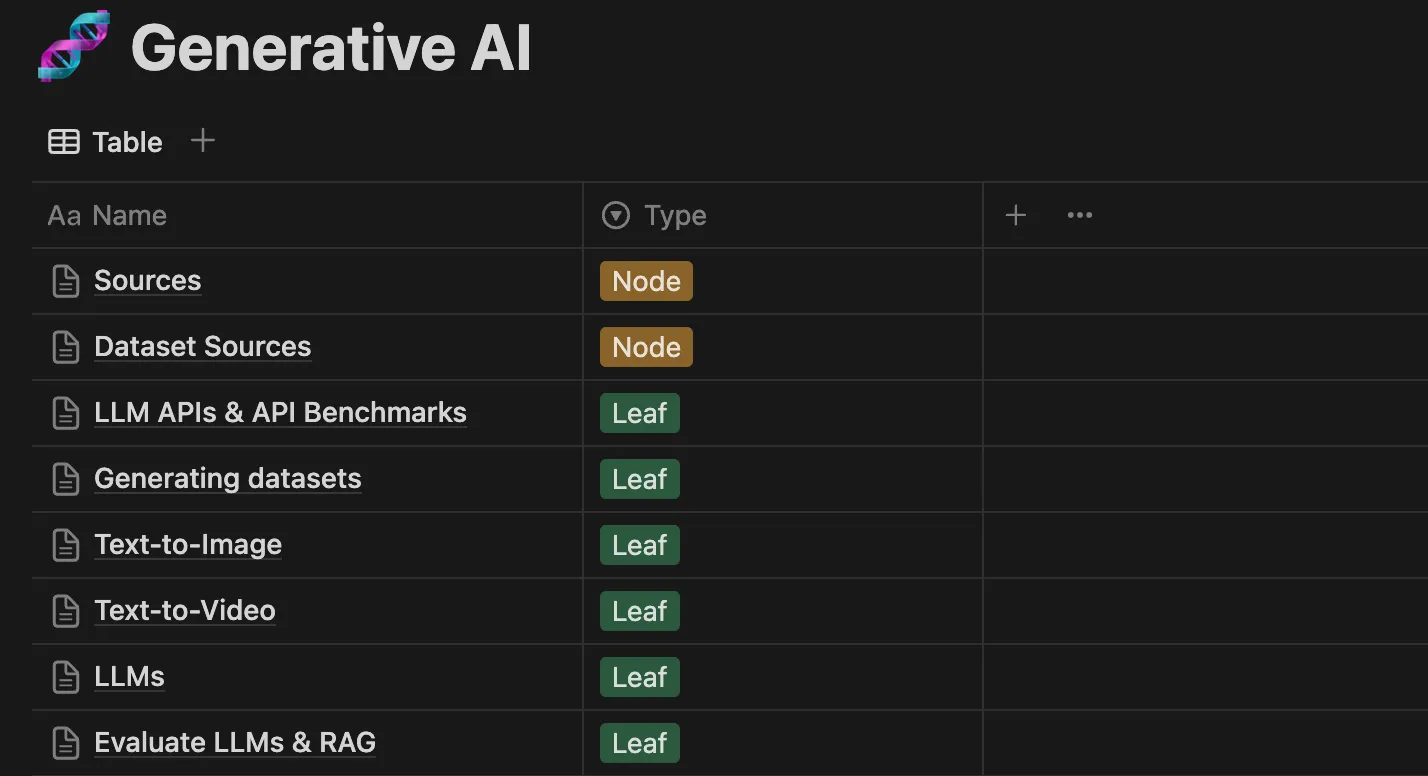
Task: Click the filter icon in the Type column header
Action: pyautogui.click(x=615, y=215)
